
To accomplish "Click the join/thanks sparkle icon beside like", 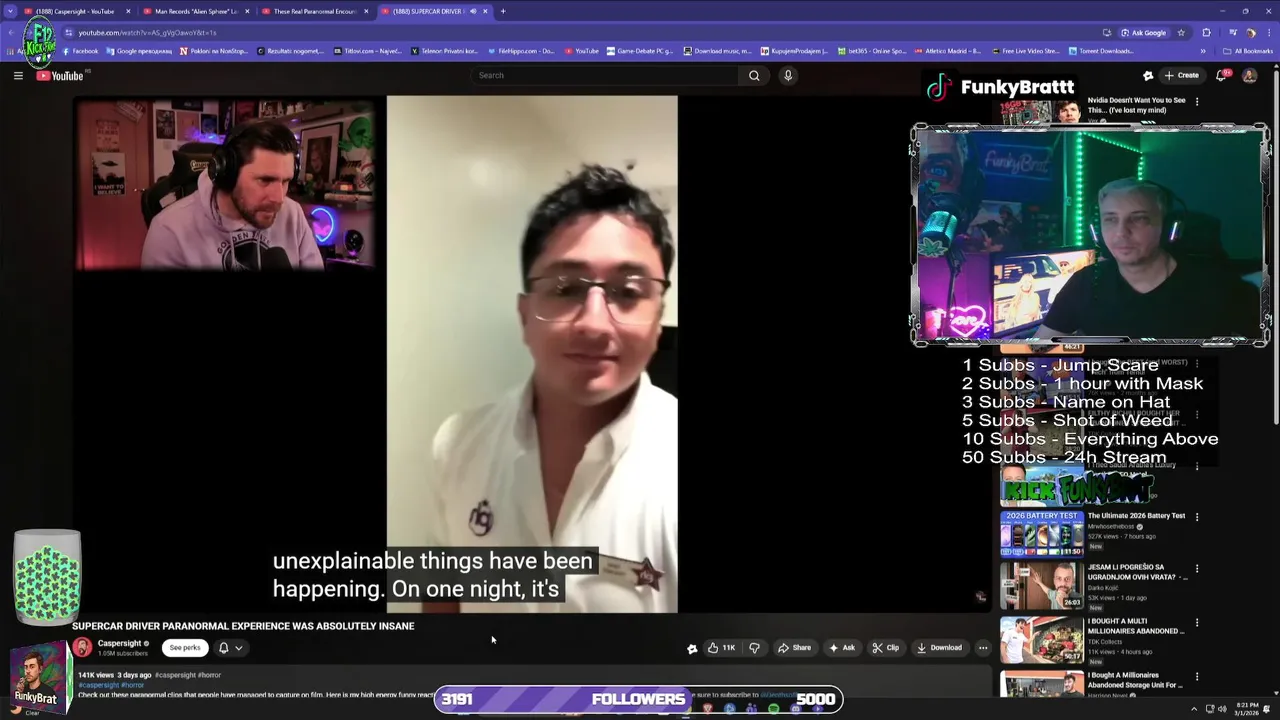I will pos(692,648).
